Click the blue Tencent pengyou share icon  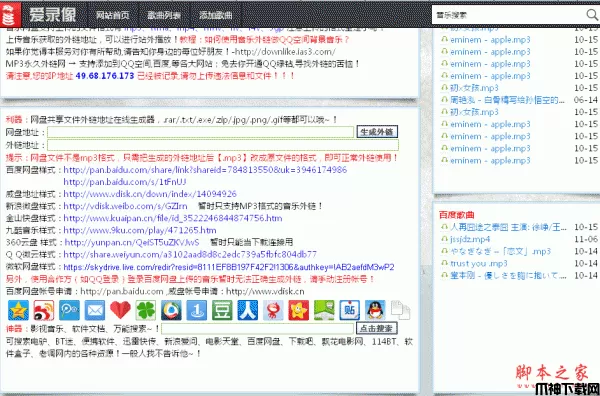pos(69,310)
